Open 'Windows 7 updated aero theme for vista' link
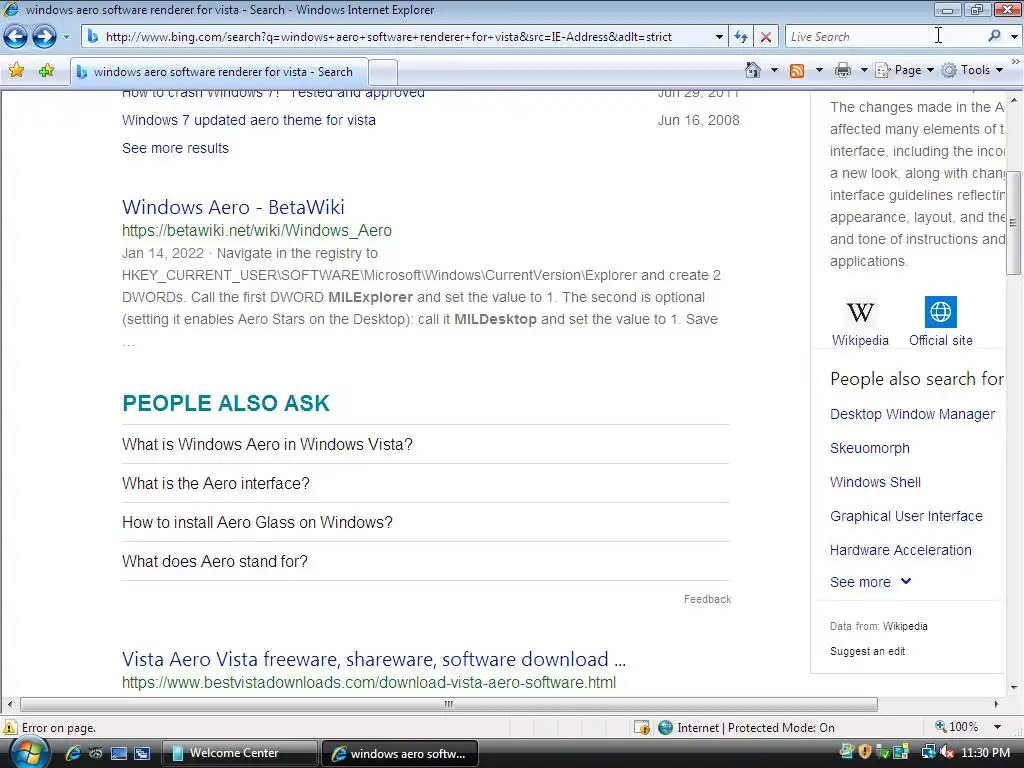 pos(249,120)
